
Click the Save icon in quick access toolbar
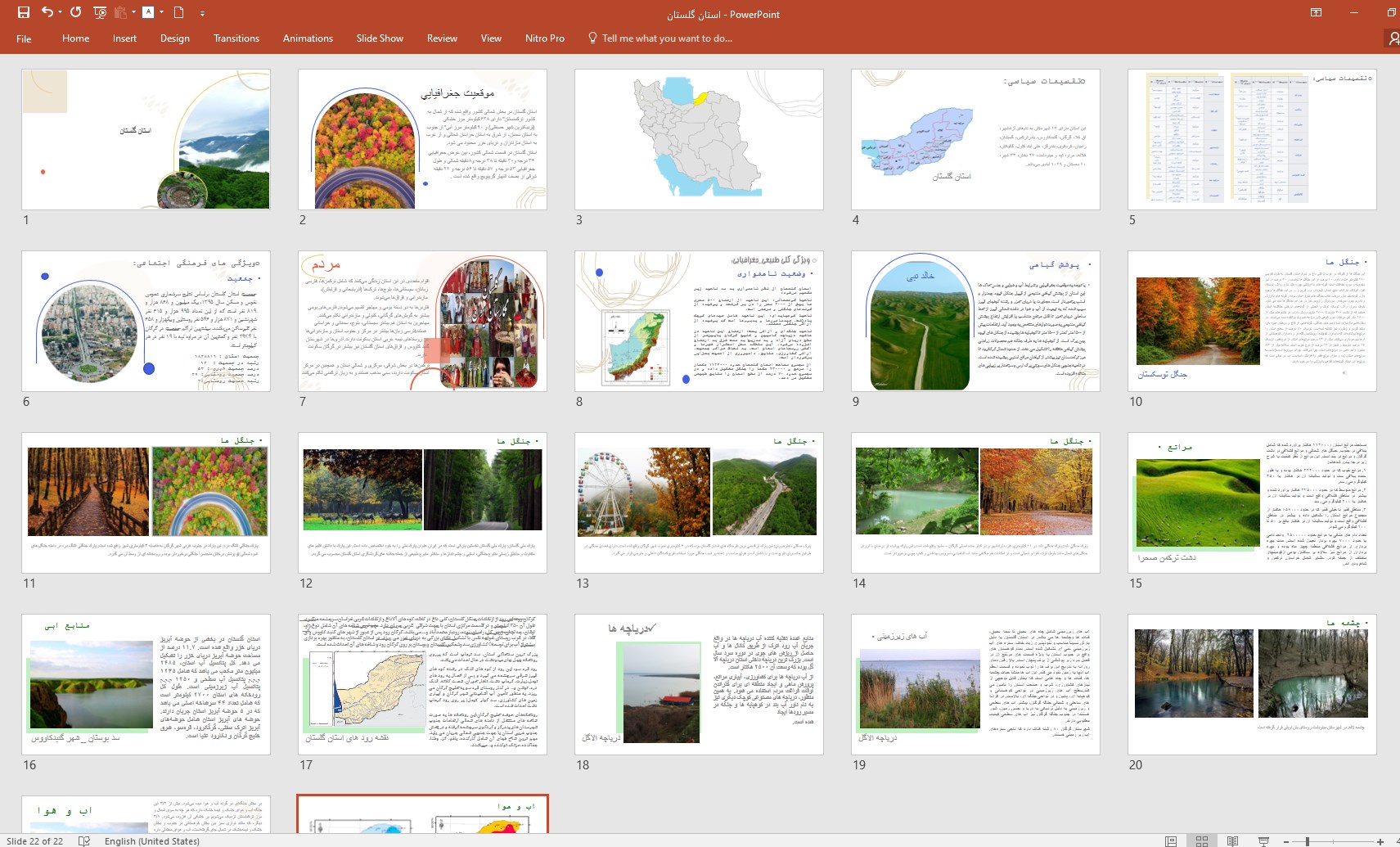click(x=23, y=12)
